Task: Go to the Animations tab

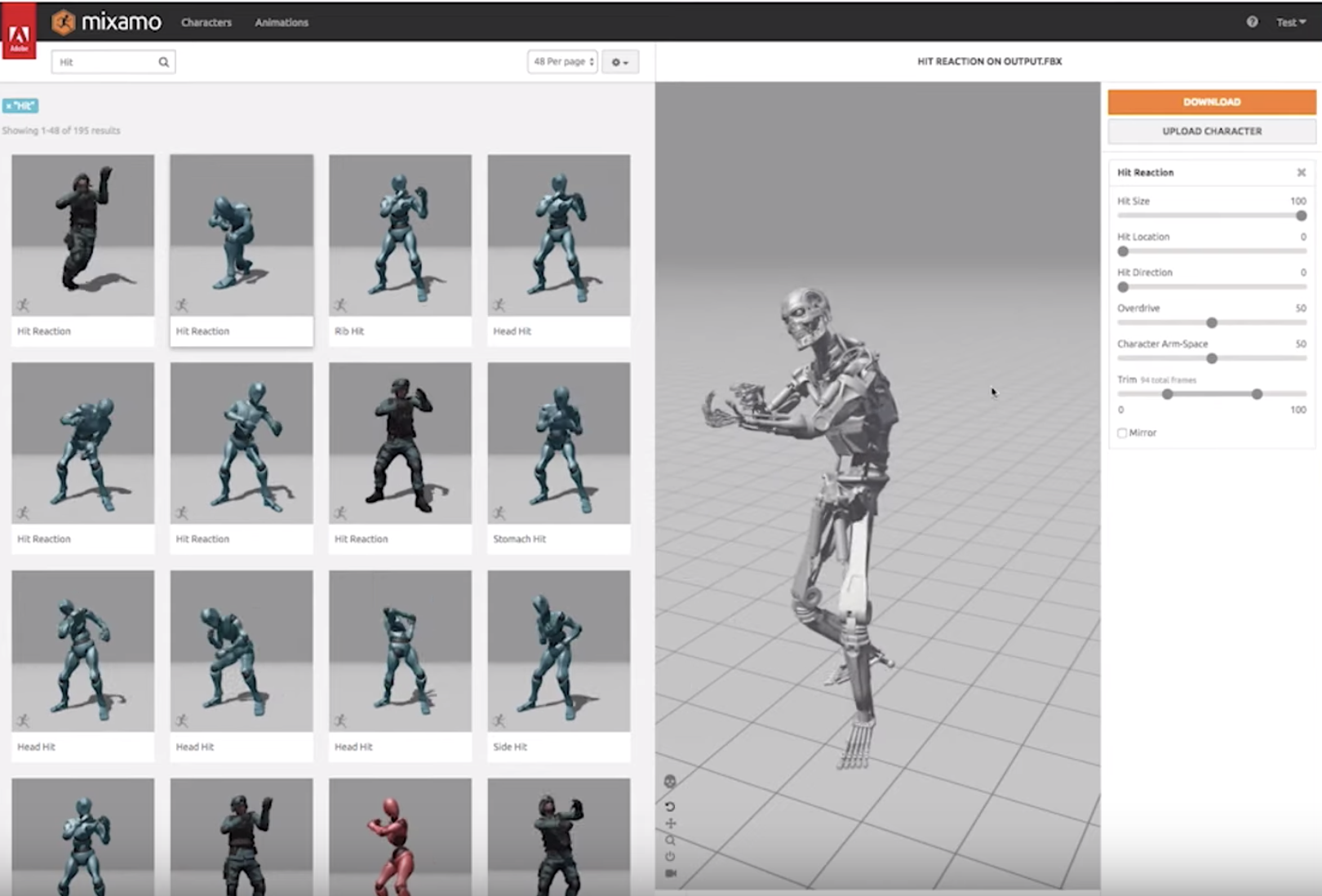Action: click(282, 22)
